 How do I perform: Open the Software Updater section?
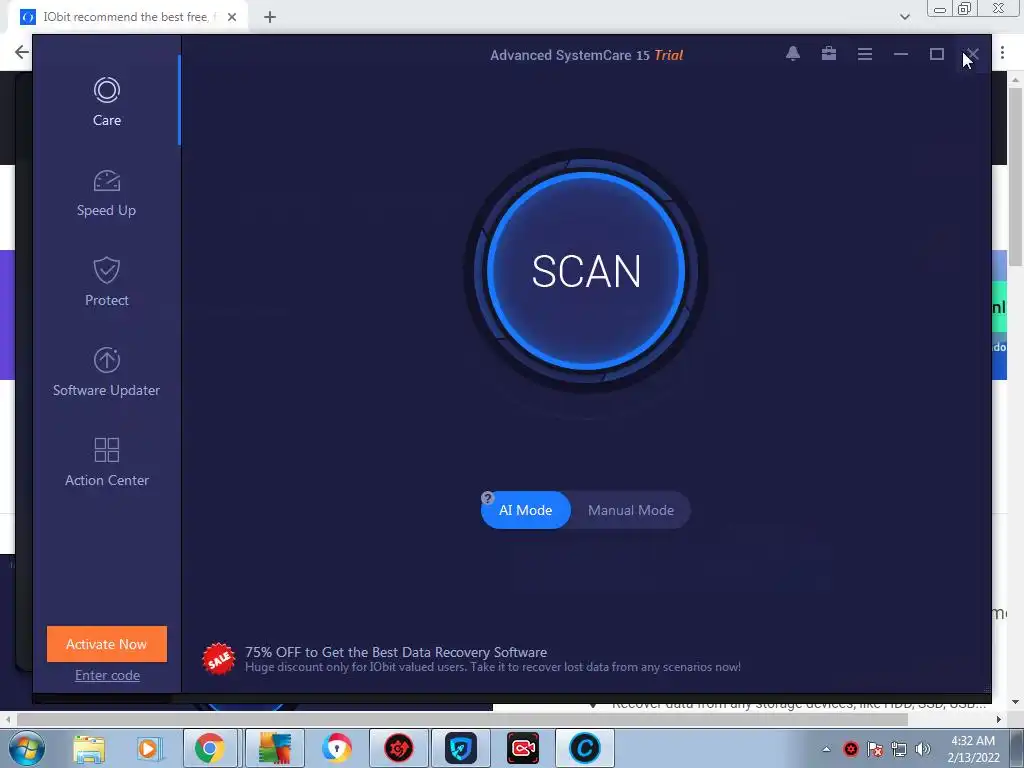tap(106, 372)
